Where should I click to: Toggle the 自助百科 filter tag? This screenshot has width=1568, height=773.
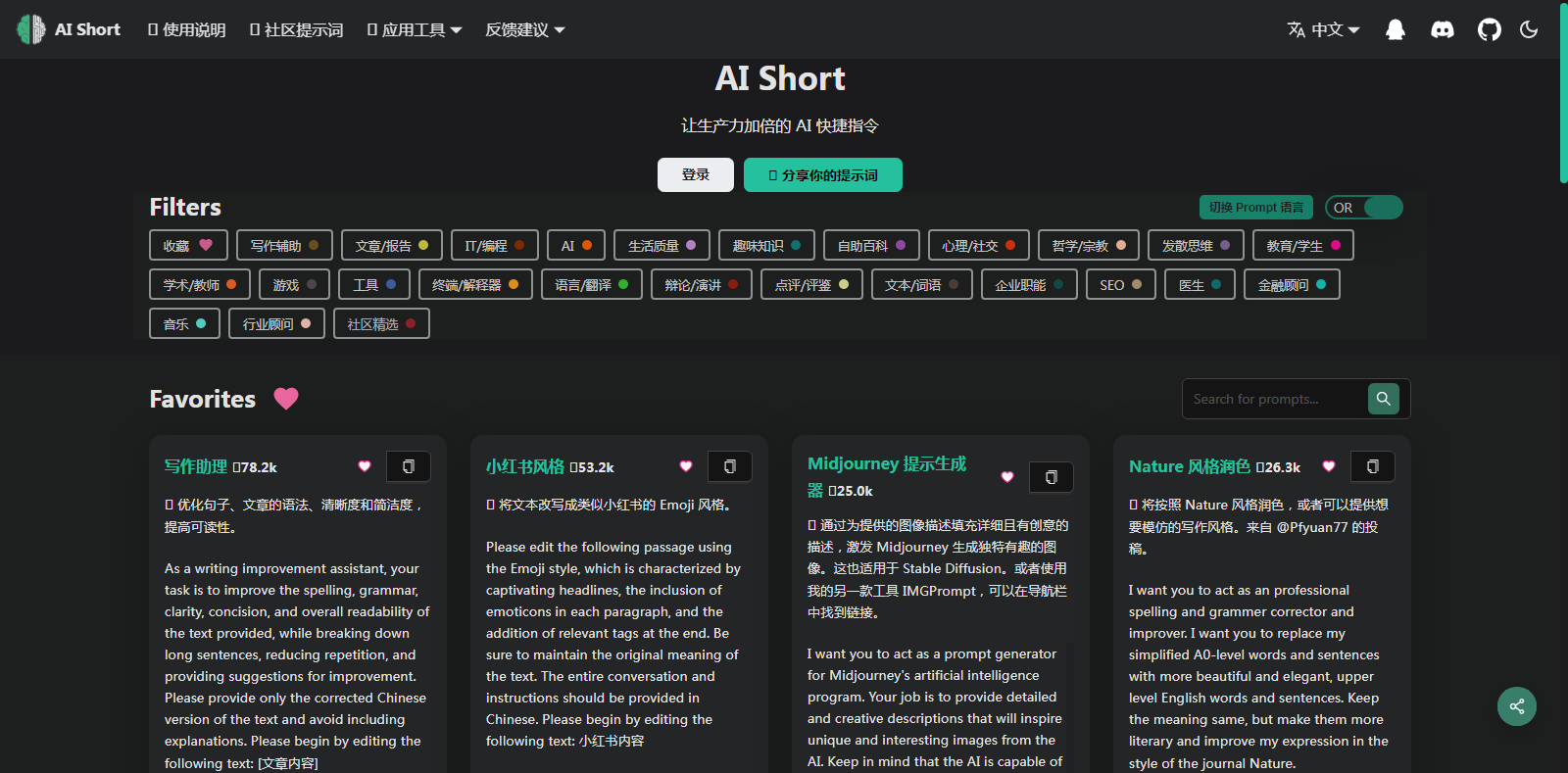pyautogui.click(x=871, y=245)
